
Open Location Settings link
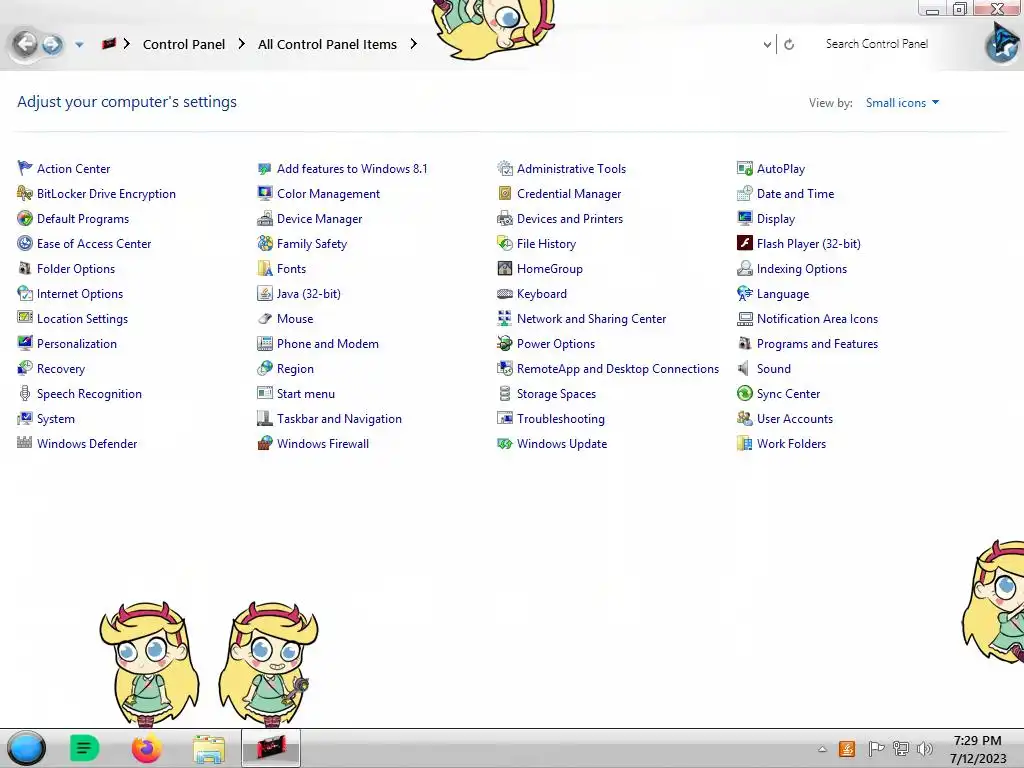point(82,319)
